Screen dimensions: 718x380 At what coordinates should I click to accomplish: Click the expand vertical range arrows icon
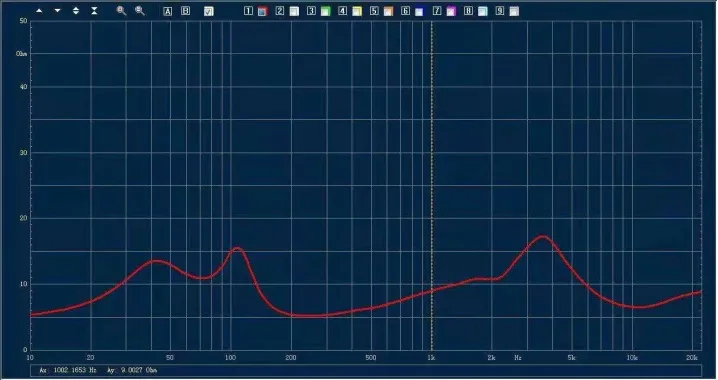[76, 11]
